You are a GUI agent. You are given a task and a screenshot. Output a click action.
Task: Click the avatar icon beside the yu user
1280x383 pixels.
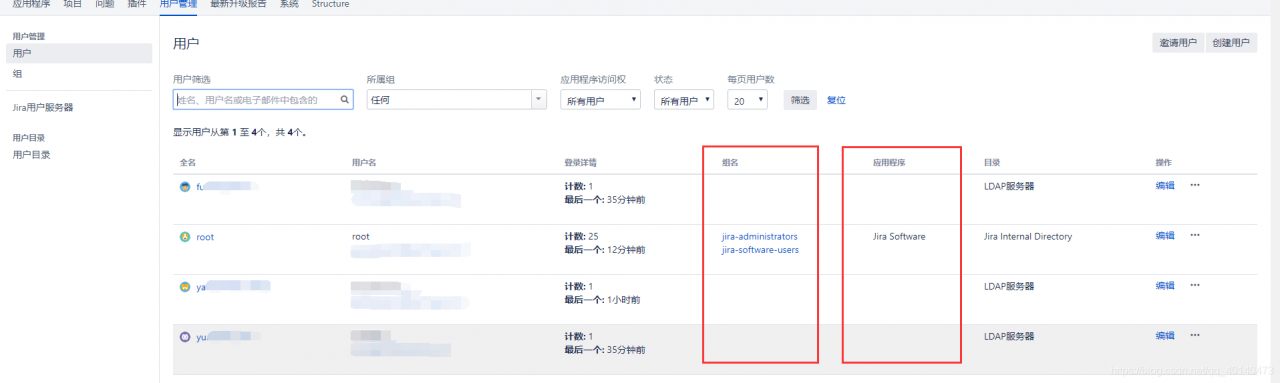coord(184,337)
